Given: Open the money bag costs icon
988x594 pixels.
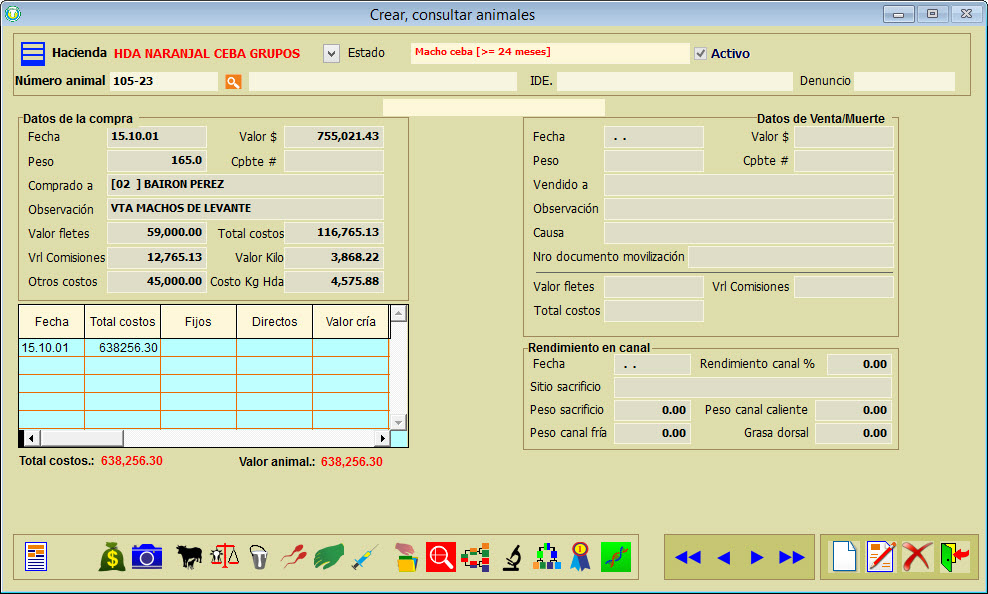Looking at the screenshot, I should tap(112, 557).
